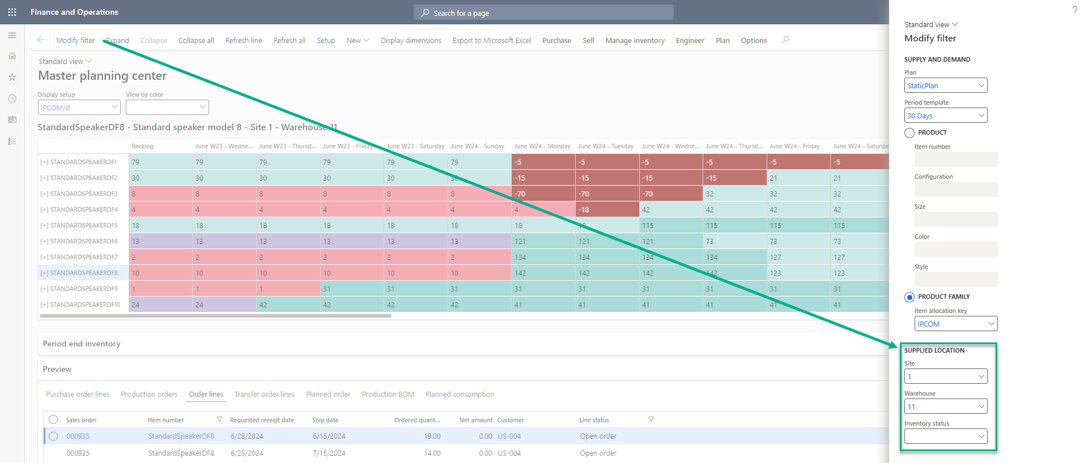The image size is (1088, 463).
Task: Select row radio for first order 000935
Action: 53,436
